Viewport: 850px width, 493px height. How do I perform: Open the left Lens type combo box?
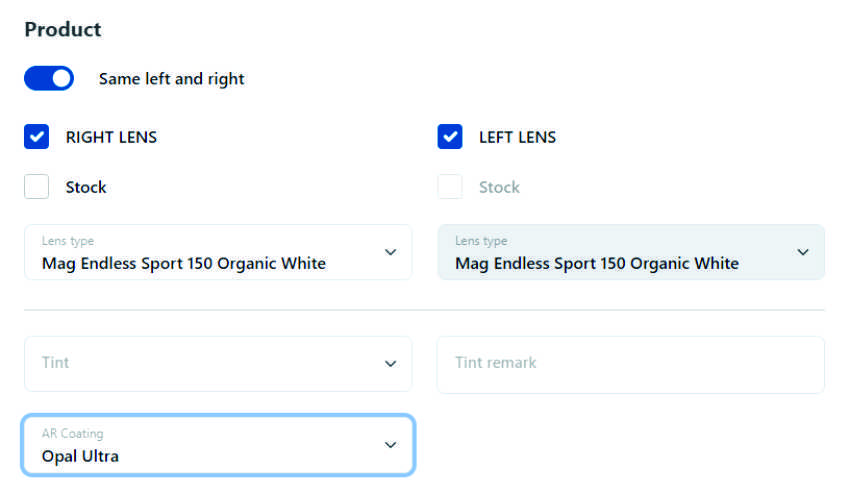(610, 253)
